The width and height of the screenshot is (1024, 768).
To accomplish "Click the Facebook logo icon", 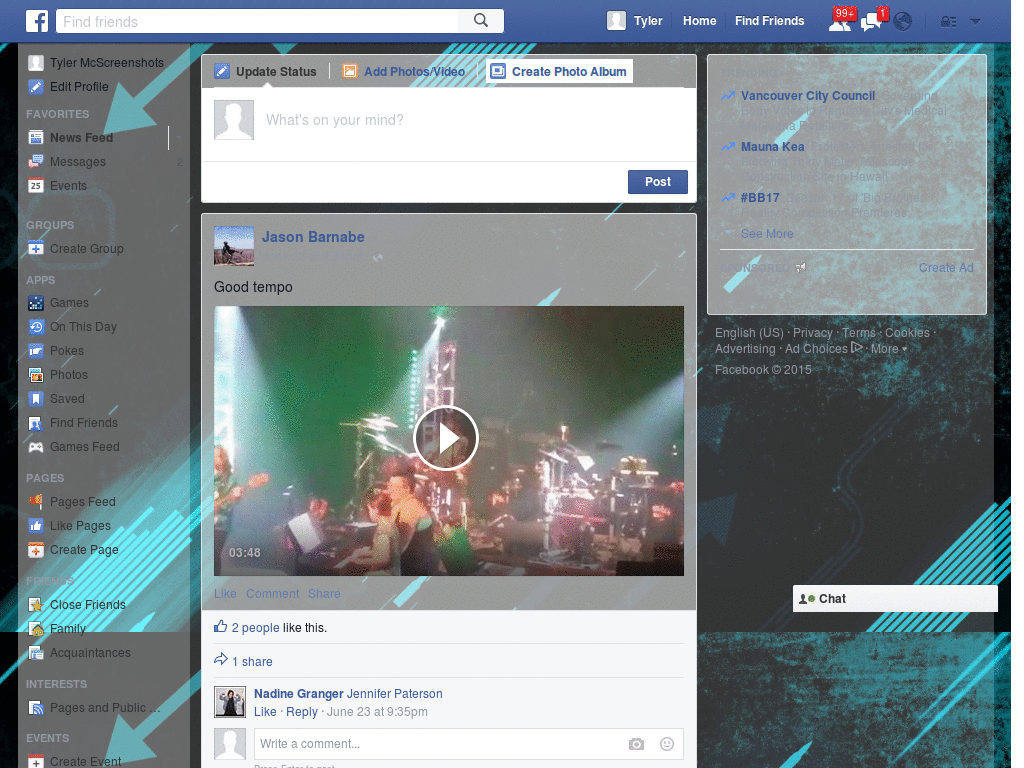I will point(37,21).
